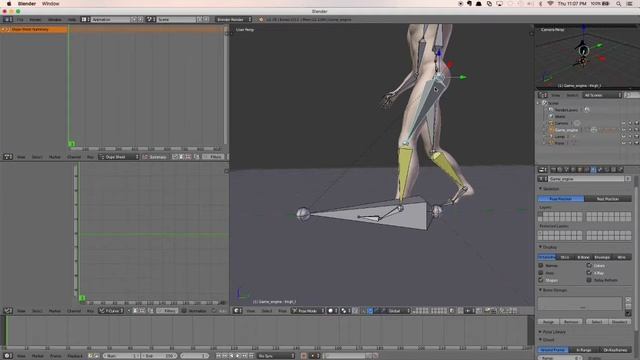
Task: Open the File menu in Info header
Action: tap(20, 20)
